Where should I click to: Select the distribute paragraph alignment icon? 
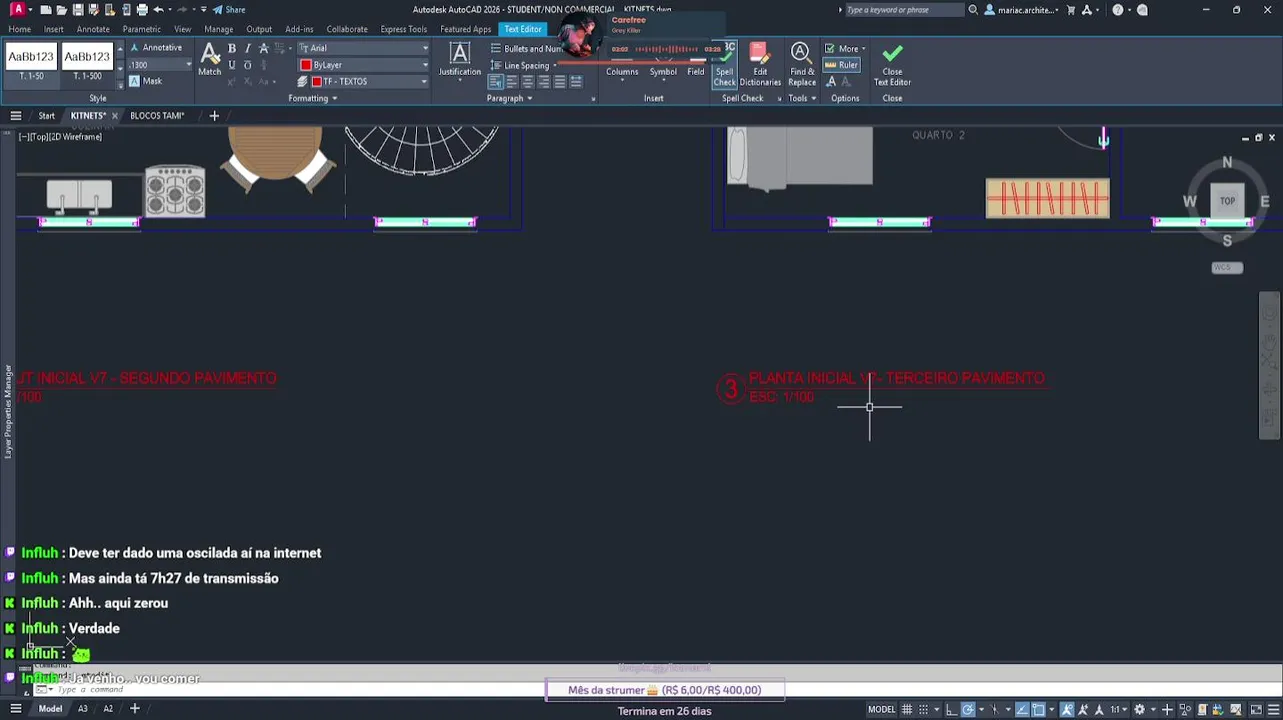pos(576,82)
